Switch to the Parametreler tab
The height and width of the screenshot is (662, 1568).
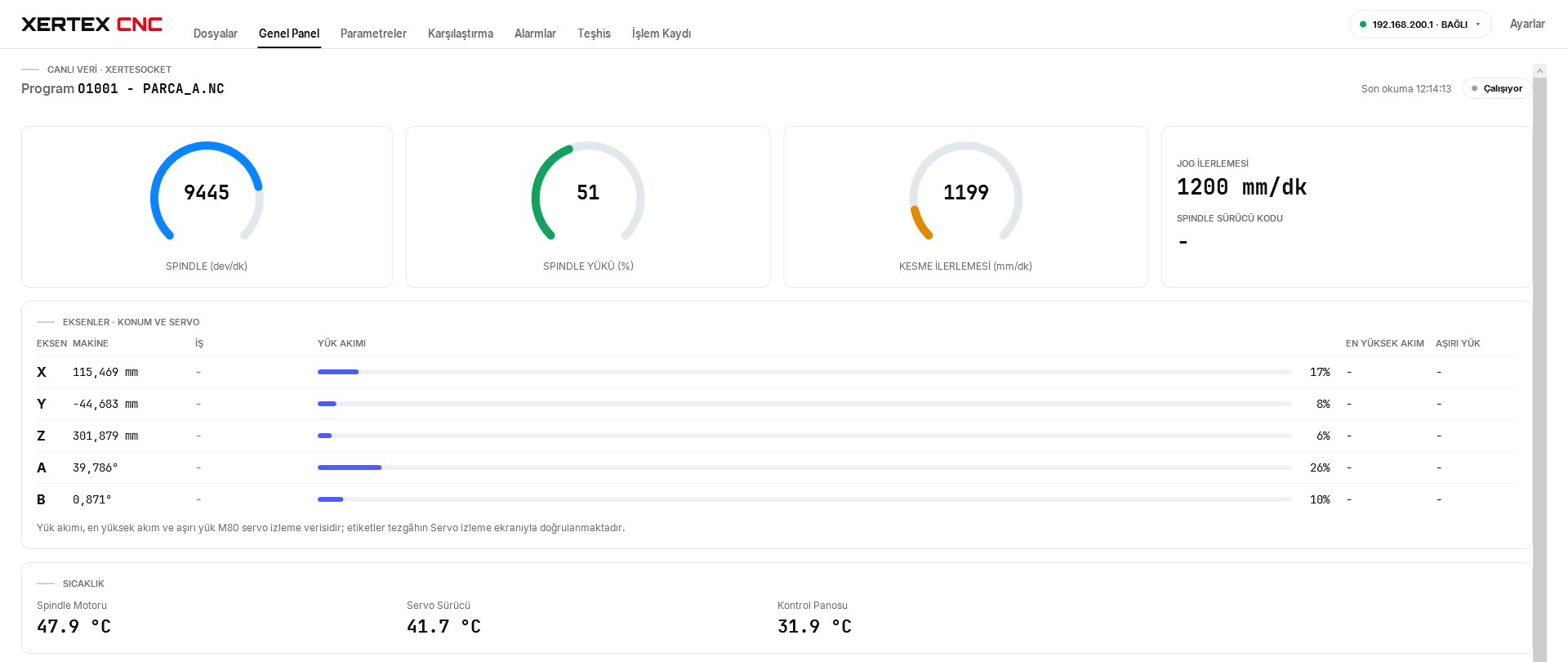[x=373, y=34]
